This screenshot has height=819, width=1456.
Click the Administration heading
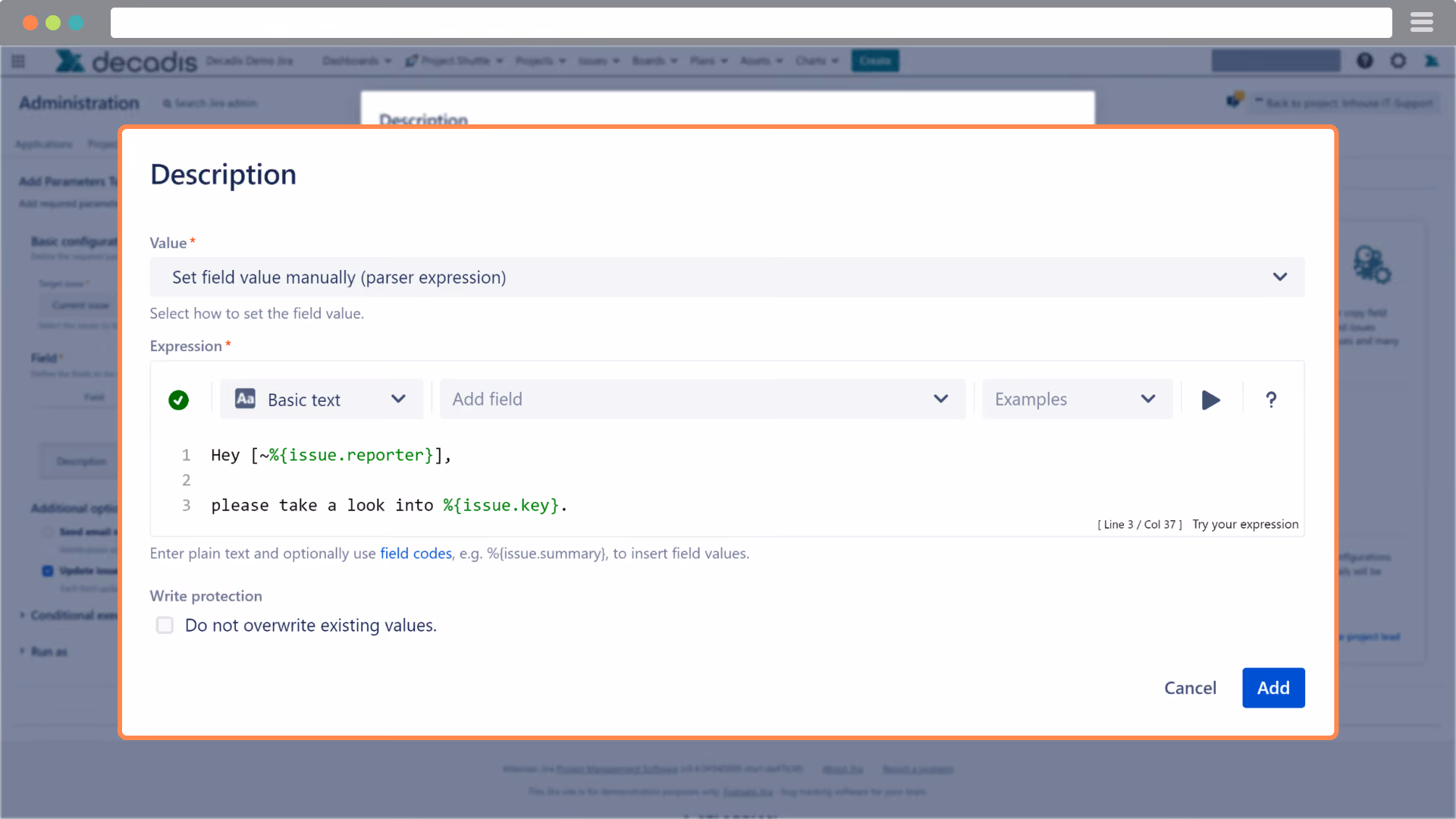click(79, 103)
